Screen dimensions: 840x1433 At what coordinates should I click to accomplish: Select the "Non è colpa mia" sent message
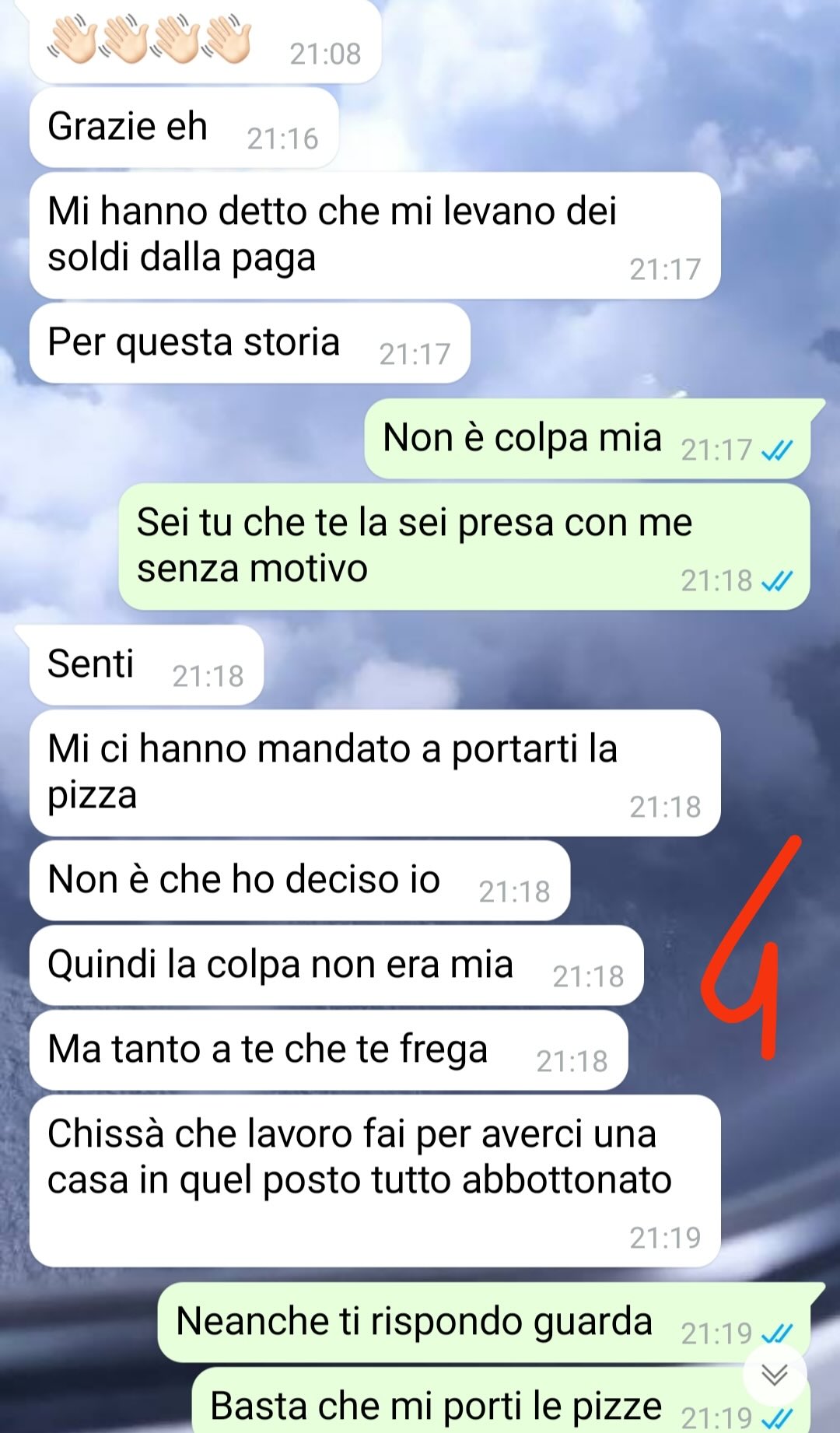coord(587,439)
